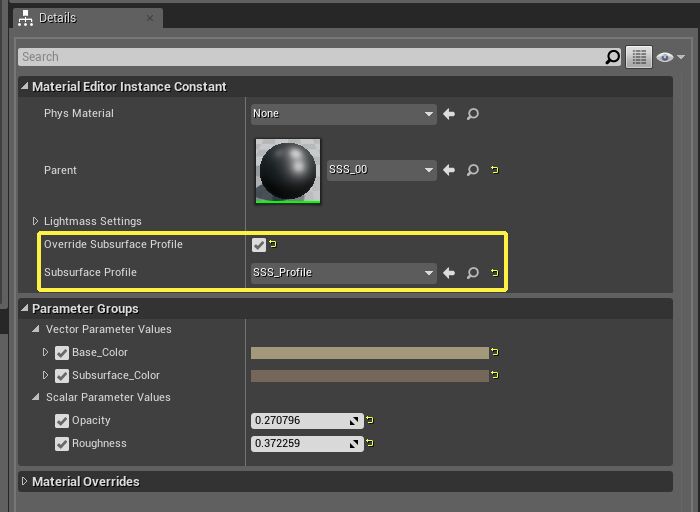Screen dimensions: 700x512
Task: Reset Subsurface Profile to default value
Action: point(494,273)
